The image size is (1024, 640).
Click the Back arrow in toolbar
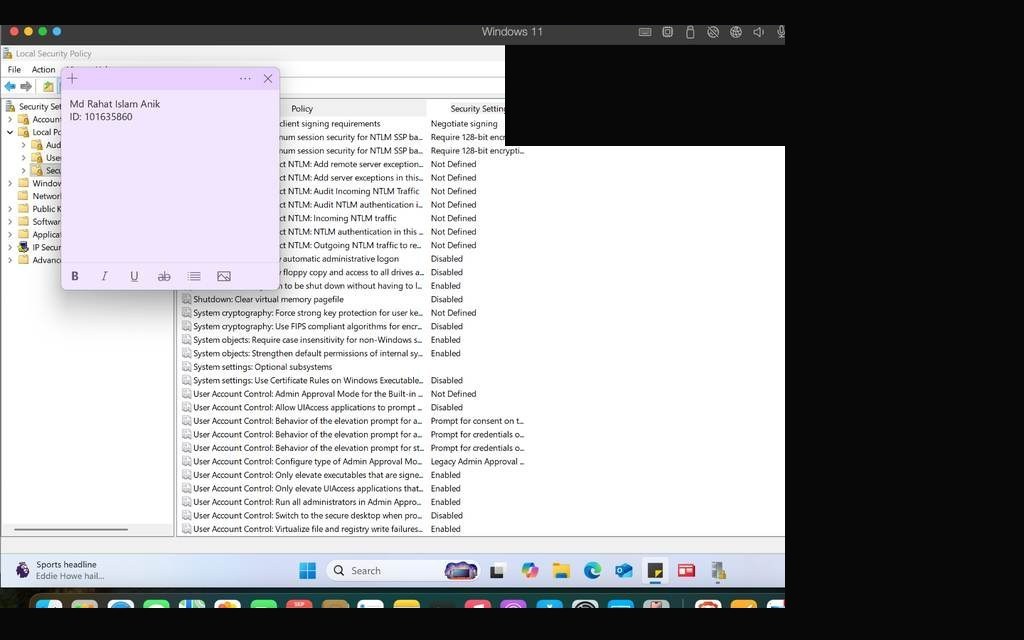10,86
